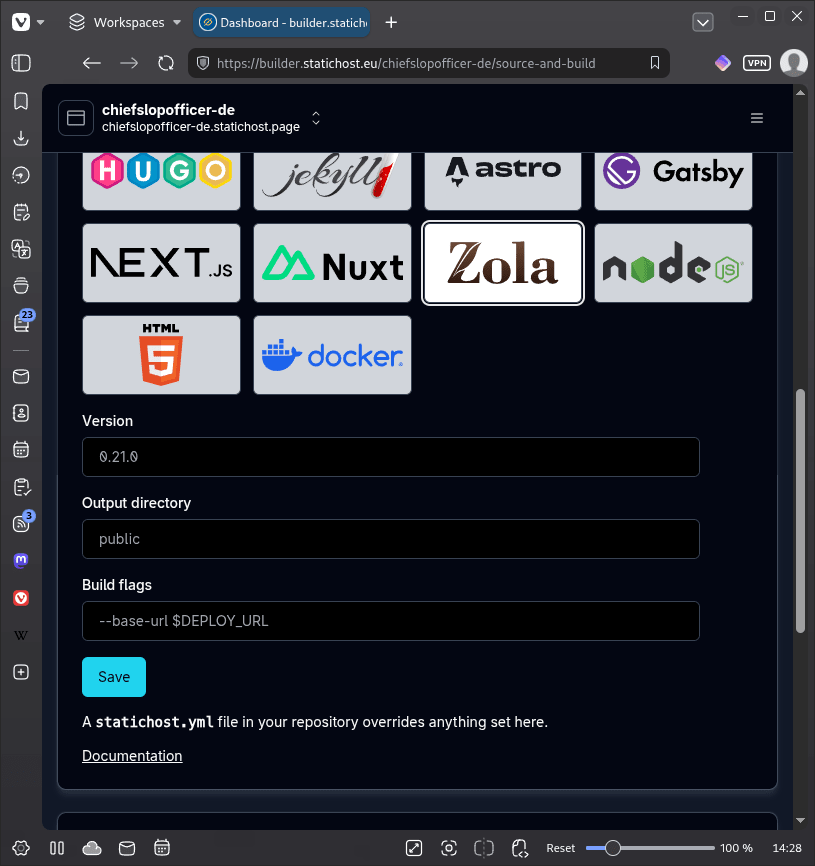This screenshot has width=815, height=866.
Task: Go back to the previous page
Action: click(92, 63)
